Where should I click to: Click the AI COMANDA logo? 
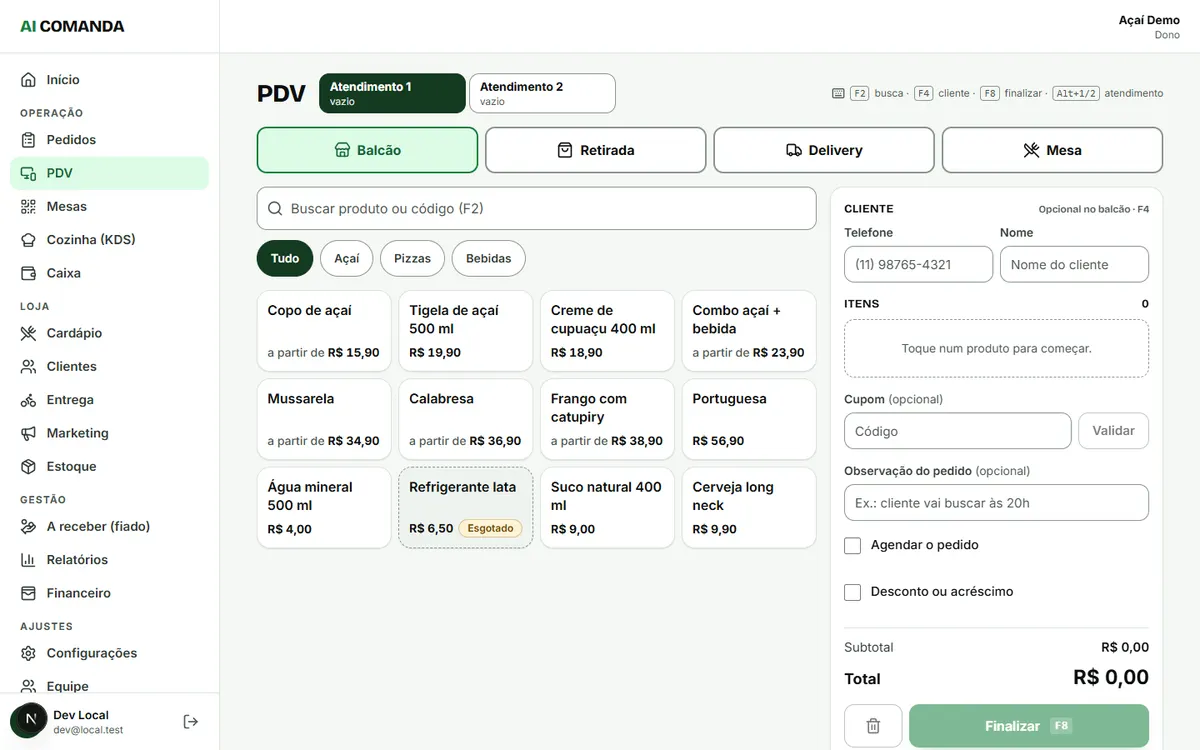[72, 27]
